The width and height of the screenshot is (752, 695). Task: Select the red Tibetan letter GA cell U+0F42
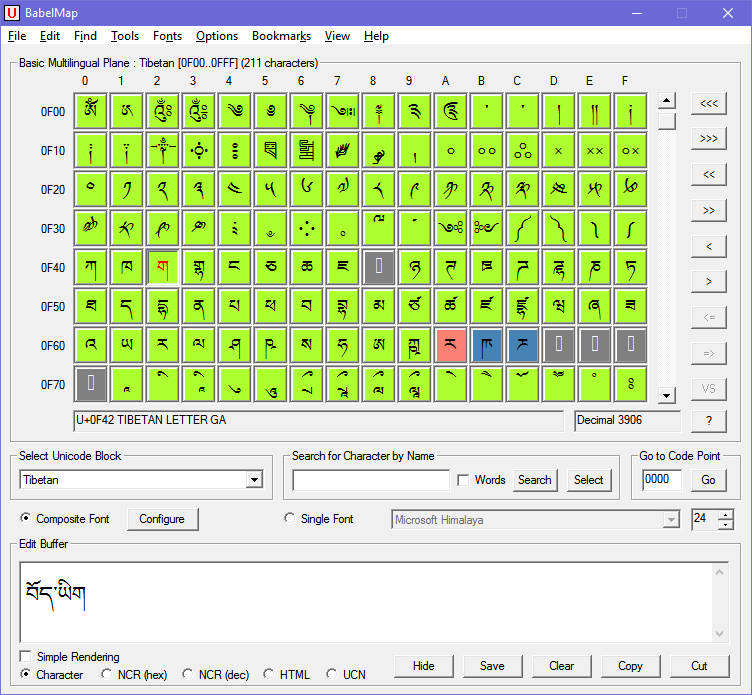coord(163,268)
